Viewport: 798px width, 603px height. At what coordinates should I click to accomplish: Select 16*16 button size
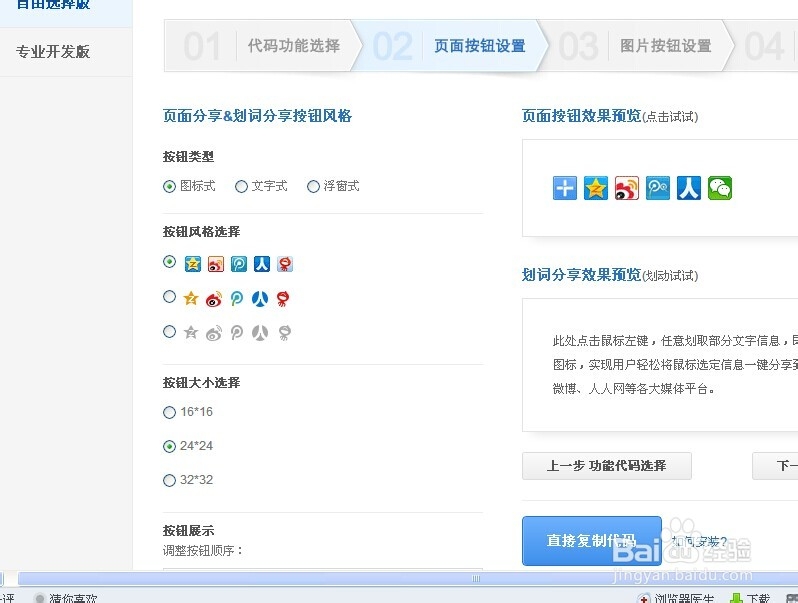pos(169,412)
